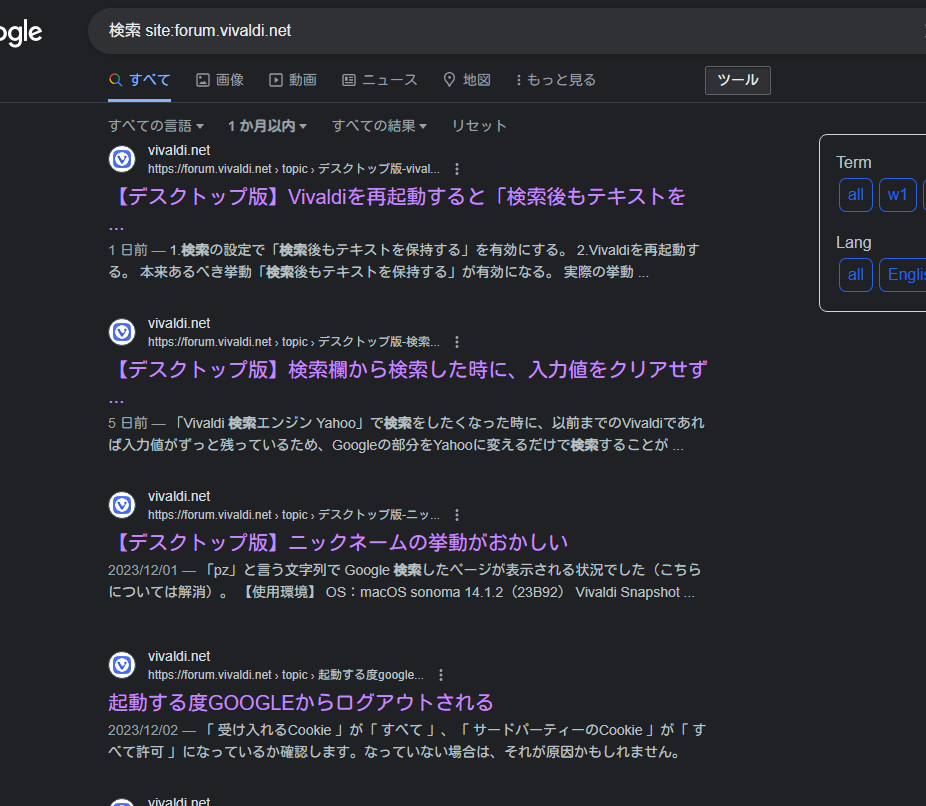This screenshot has height=806, width=926.
Task: Switch to the 画像 images tab
Action: click(220, 80)
